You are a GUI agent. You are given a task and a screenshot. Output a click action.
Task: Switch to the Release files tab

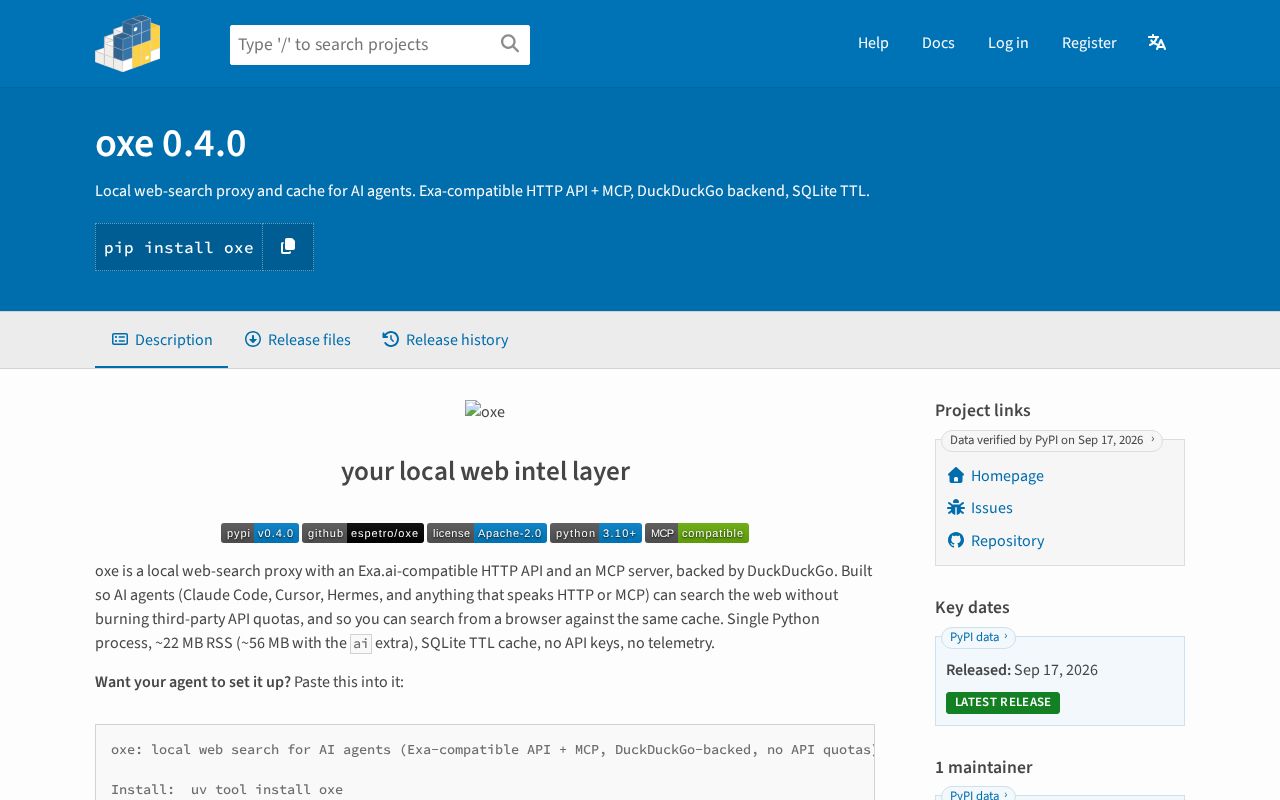click(x=298, y=340)
